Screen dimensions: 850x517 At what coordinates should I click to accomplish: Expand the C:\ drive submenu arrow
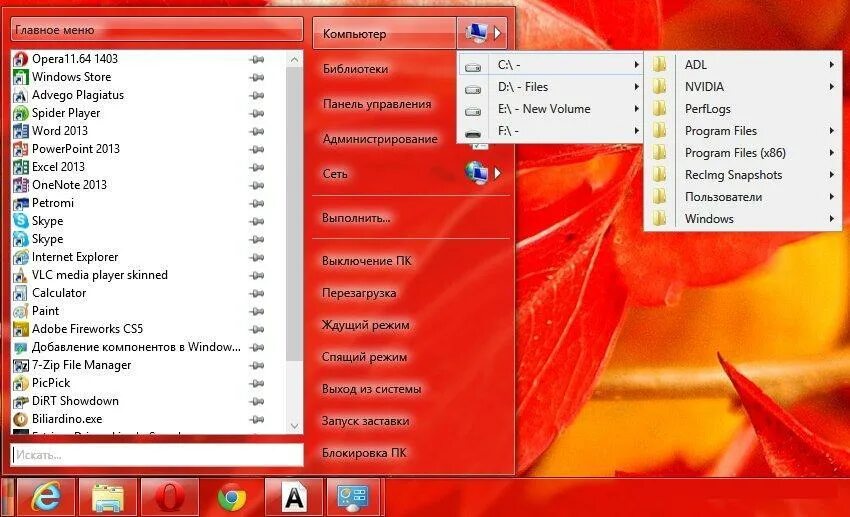point(636,64)
